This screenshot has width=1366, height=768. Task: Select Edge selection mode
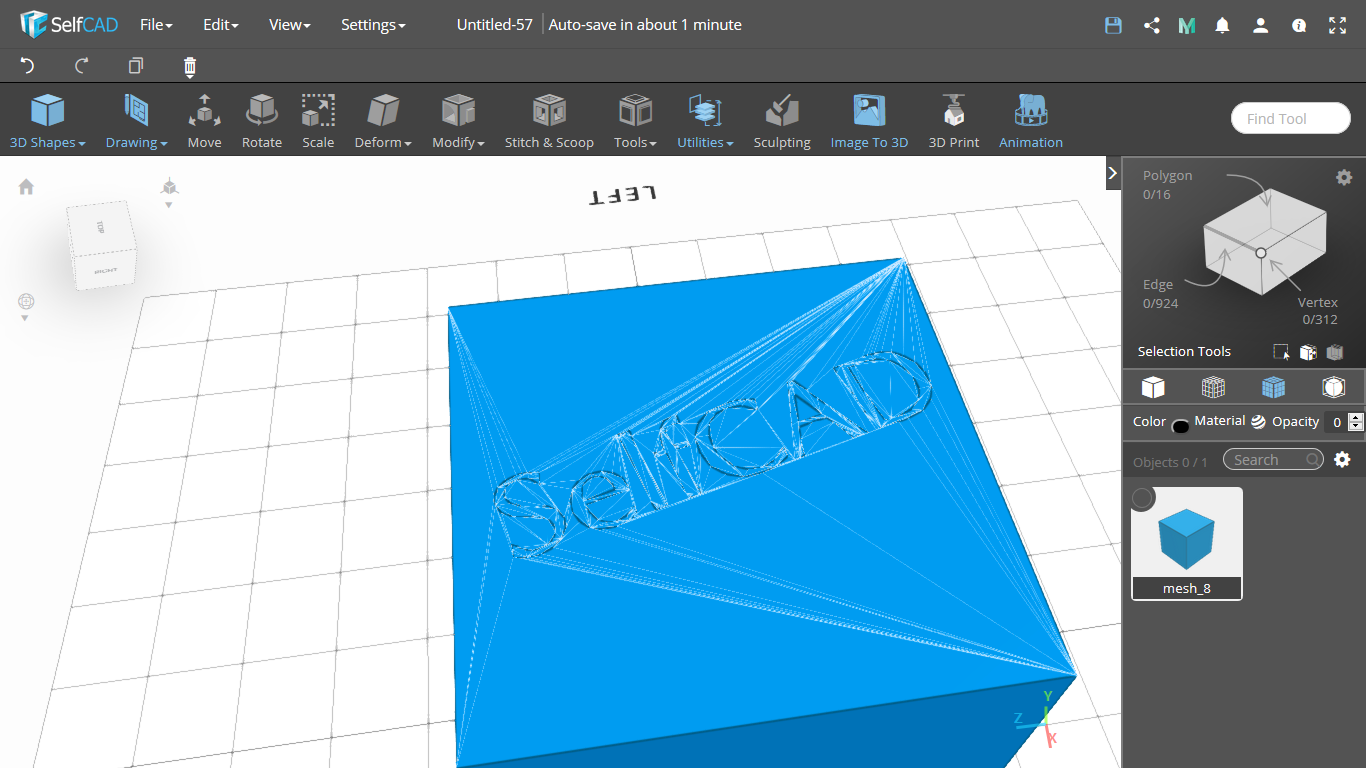point(1160,294)
